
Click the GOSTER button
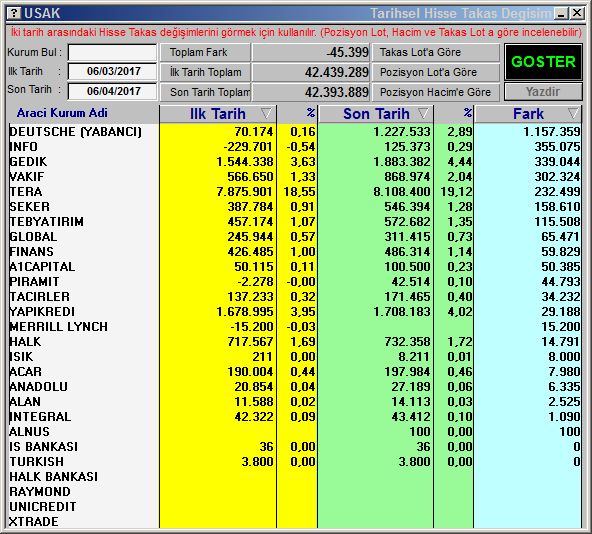(543, 62)
